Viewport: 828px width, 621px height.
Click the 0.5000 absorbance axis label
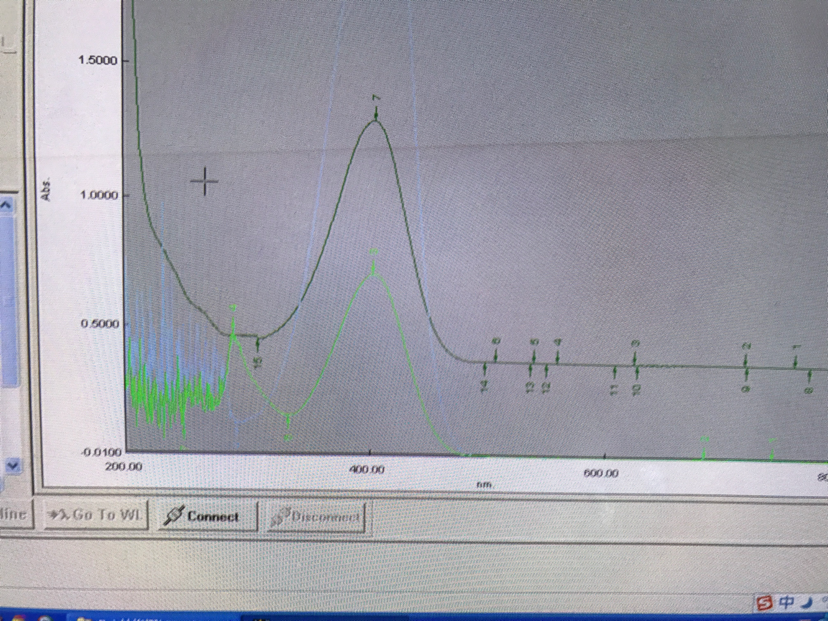(x=100, y=323)
